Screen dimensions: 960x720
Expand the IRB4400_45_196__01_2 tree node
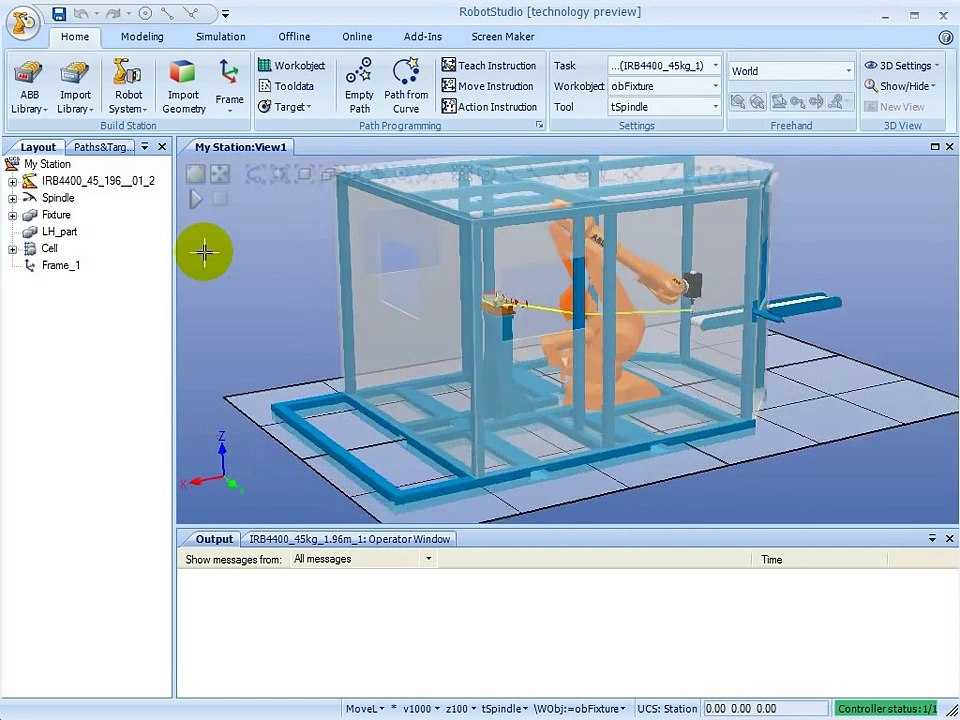12,181
